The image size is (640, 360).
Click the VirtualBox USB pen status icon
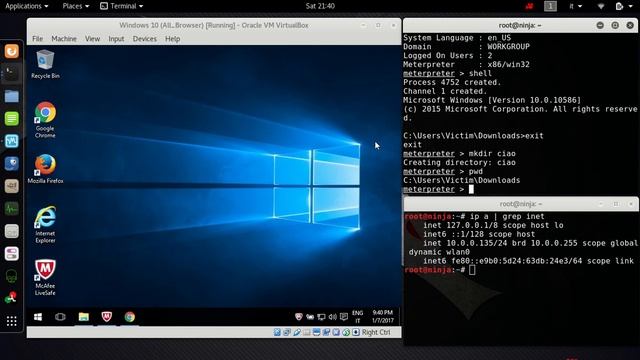click(x=297, y=332)
